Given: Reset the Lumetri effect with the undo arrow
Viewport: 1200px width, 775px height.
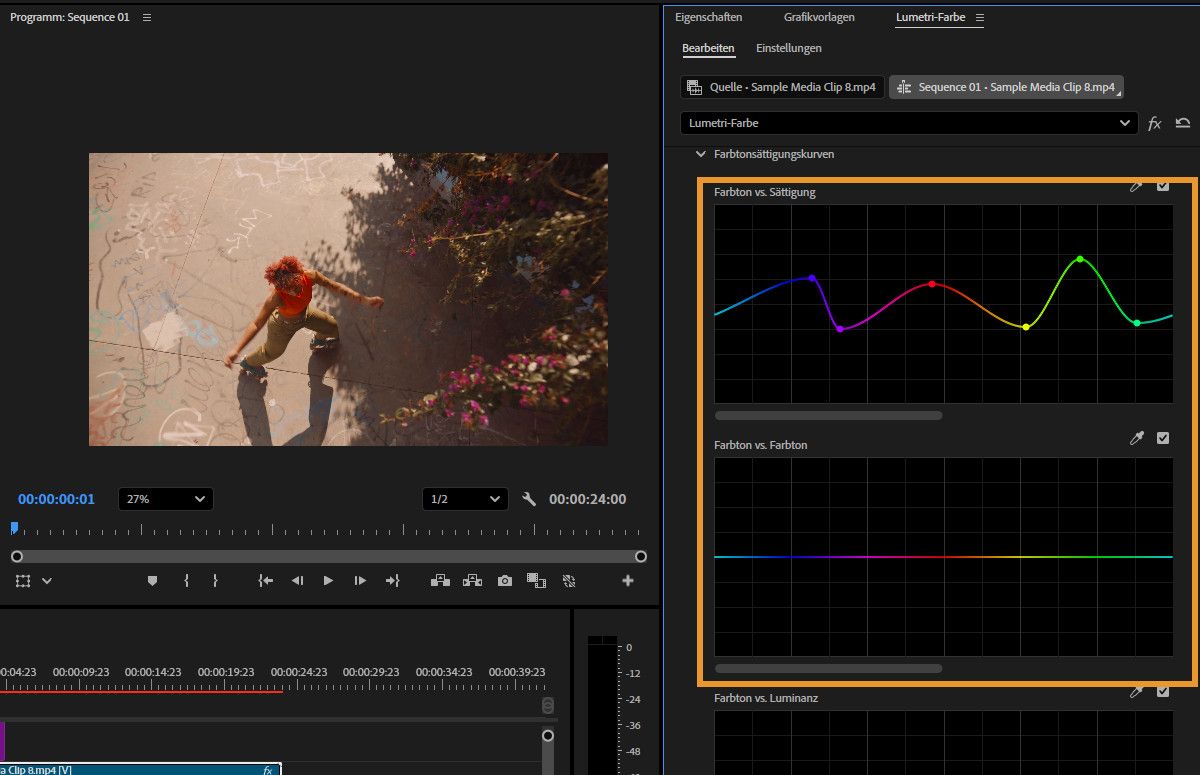Looking at the screenshot, I should click(1183, 123).
